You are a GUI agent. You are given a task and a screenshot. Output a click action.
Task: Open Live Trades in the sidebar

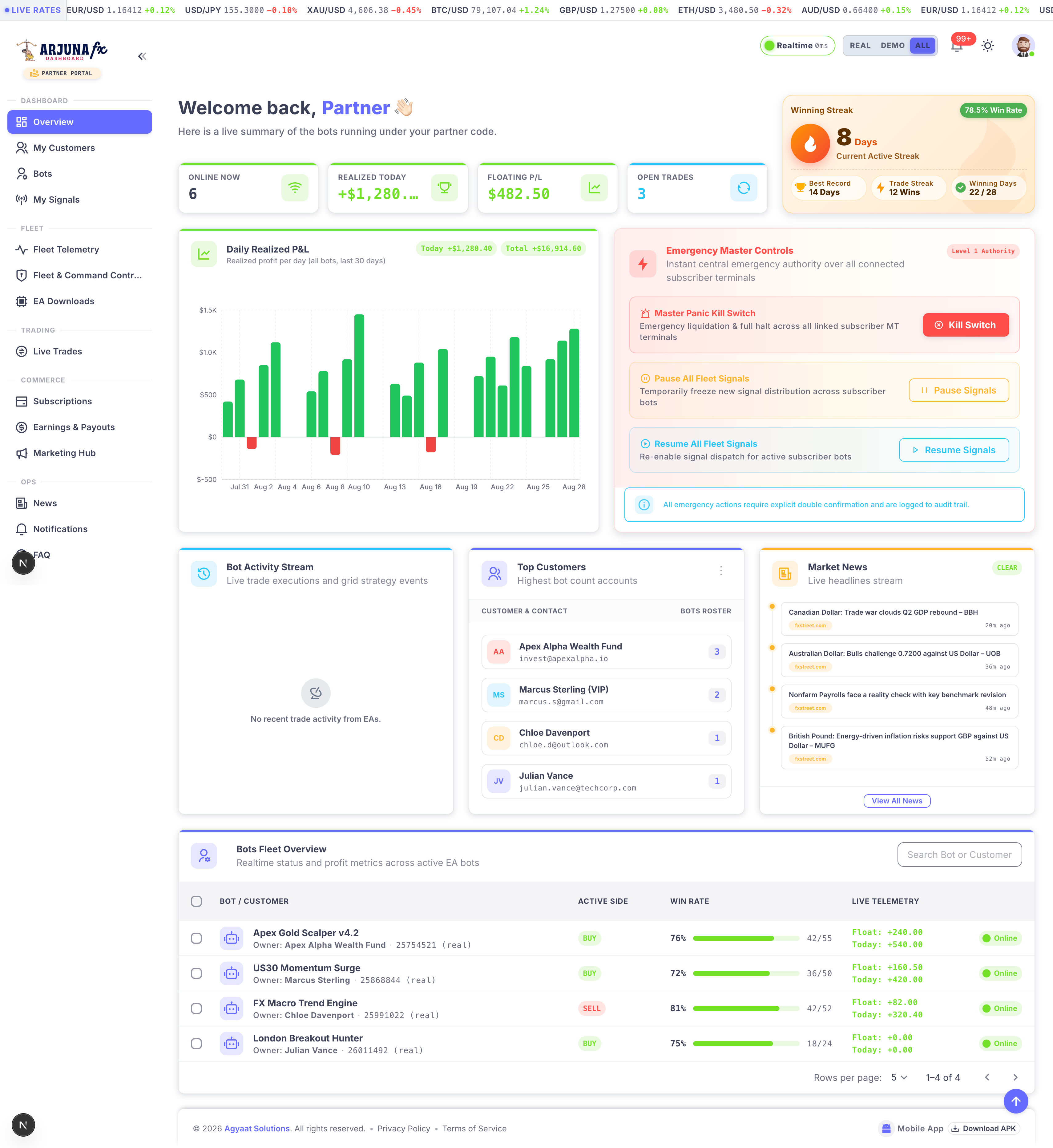pyautogui.click(x=80, y=351)
